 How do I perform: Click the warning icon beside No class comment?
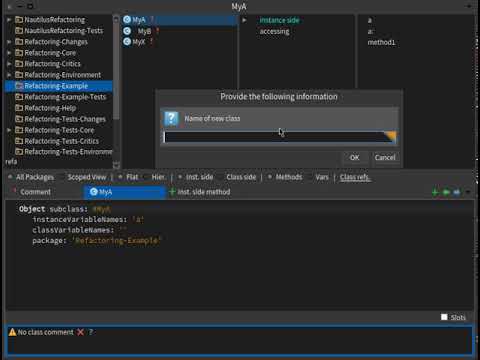pyautogui.click(x=12, y=332)
